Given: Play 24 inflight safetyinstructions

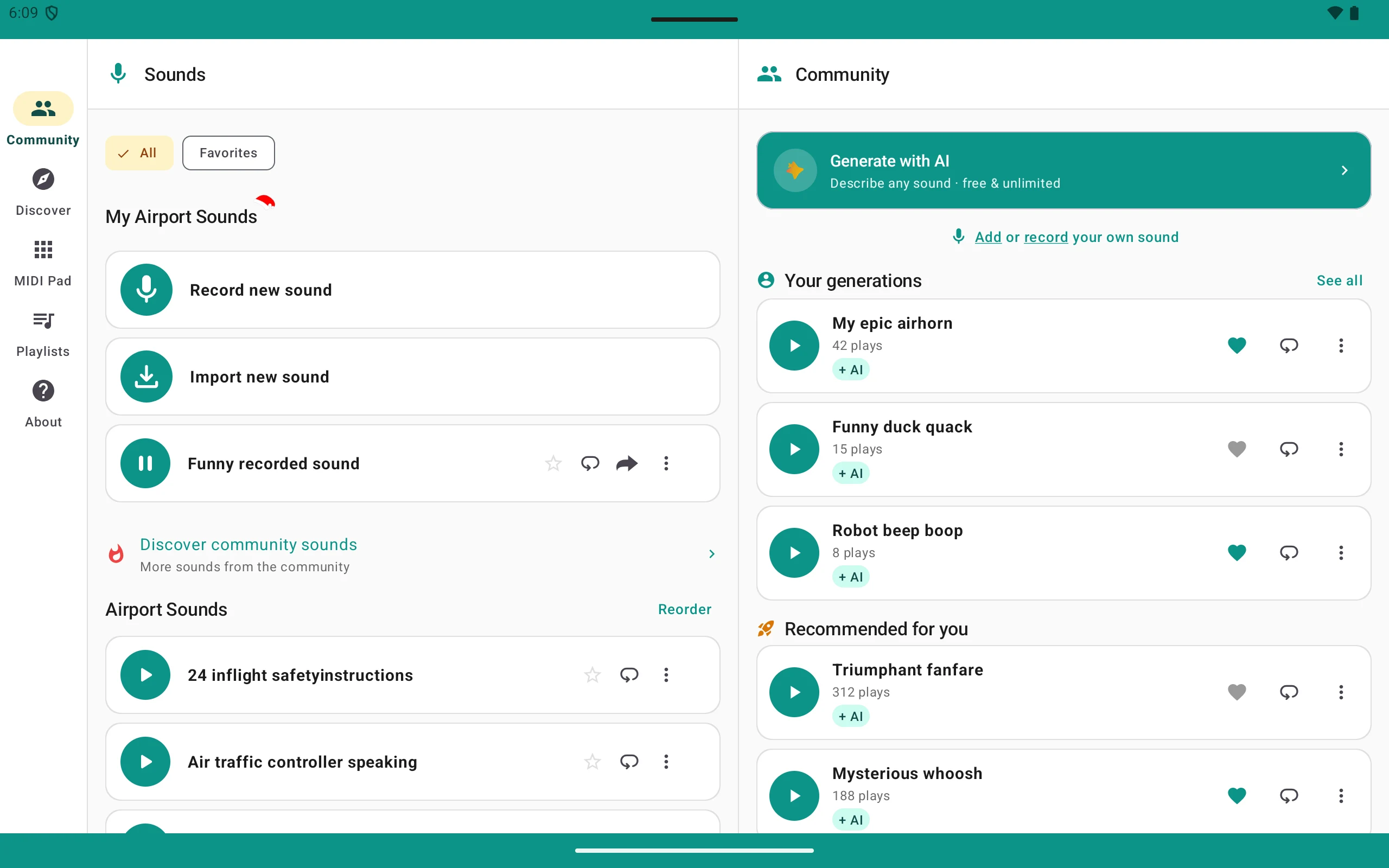Looking at the screenshot, I should 145,674.
